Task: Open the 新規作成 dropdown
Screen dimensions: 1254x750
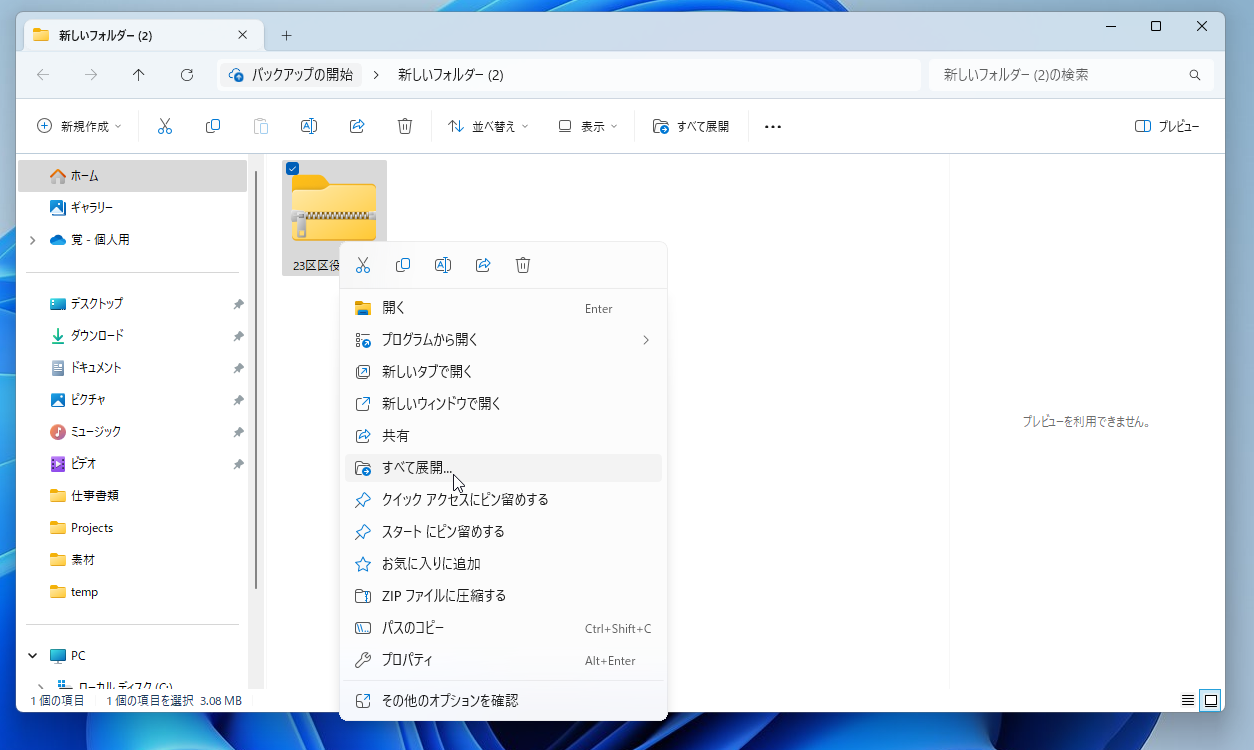Action: [x=79, y=127]
